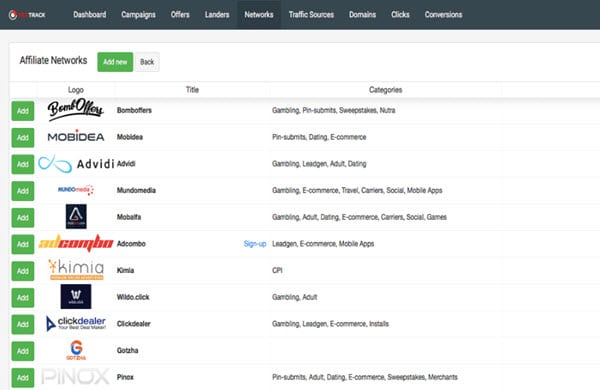
Task: Open Traffic Sources page
Action: pos(311,15)
